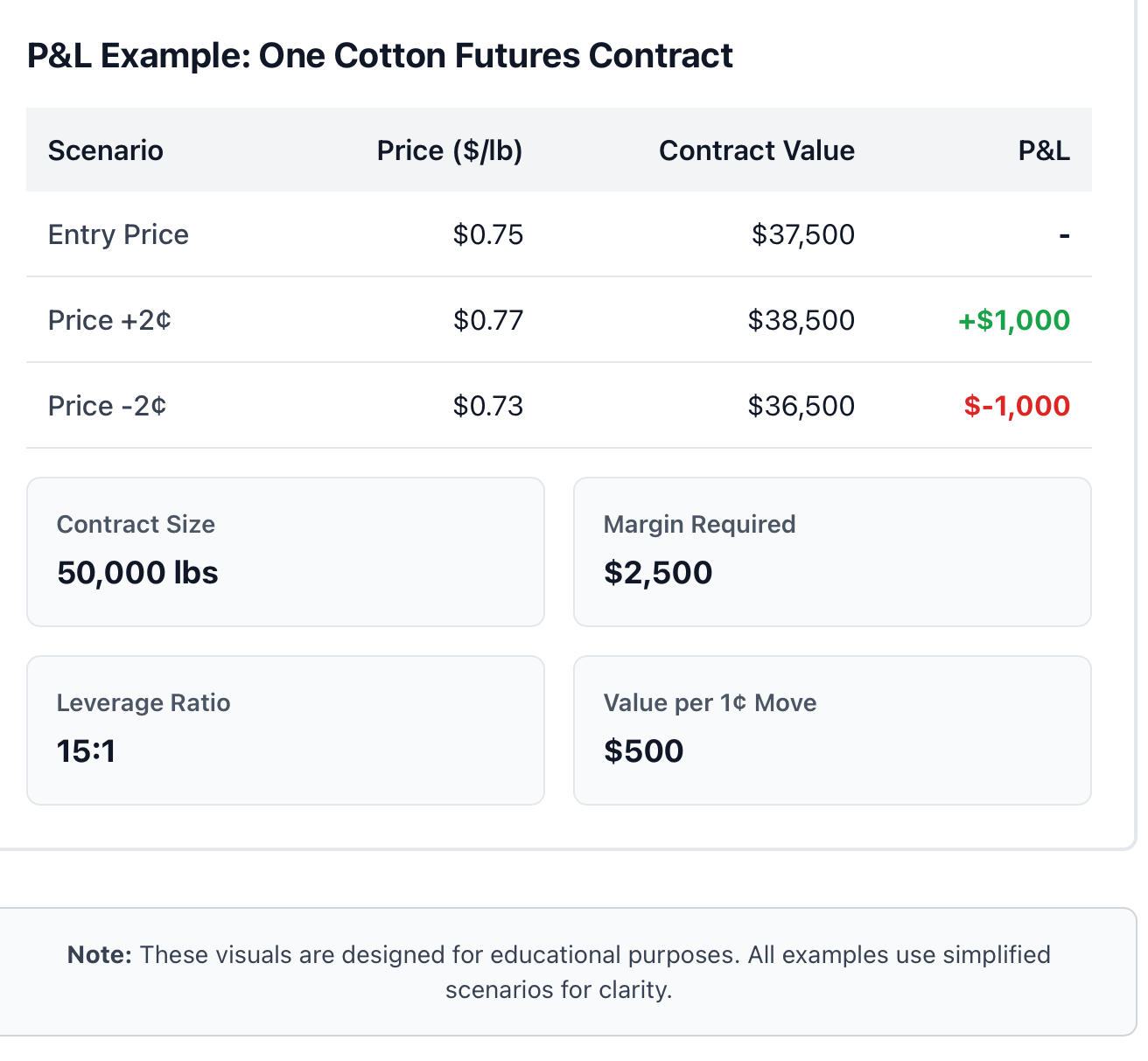Click the $38,500 contract value cell
Viewport: 1148px width, 1061px height.
pyautogui.click(x=801, y=320)
